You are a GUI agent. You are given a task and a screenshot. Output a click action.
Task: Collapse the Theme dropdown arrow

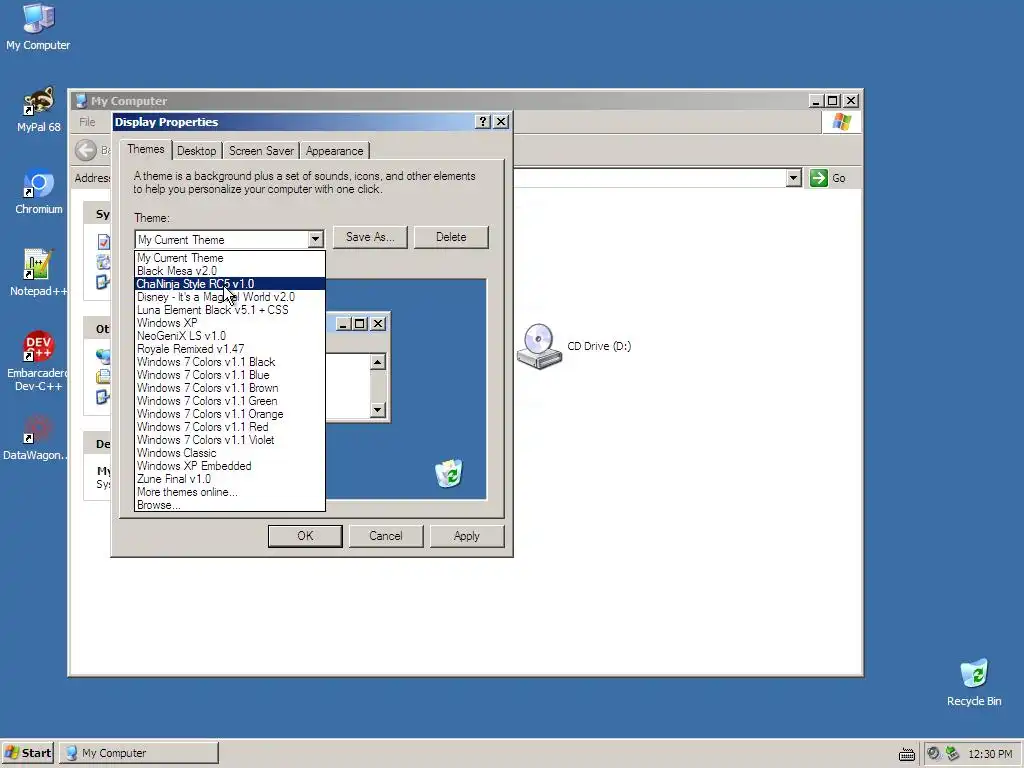point(315,239)
